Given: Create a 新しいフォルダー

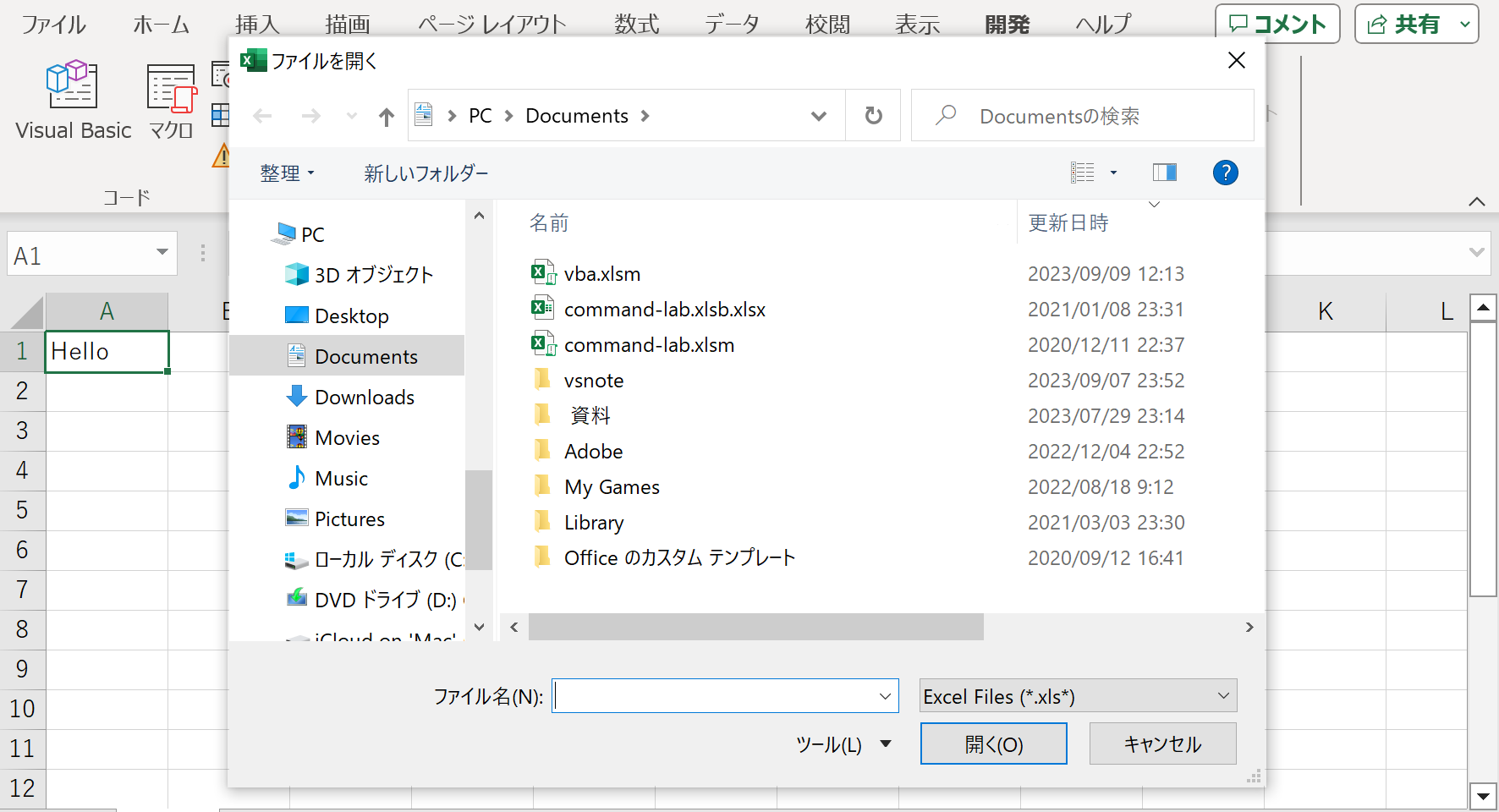Looking at the screenshot, I should tap(426, 173).
